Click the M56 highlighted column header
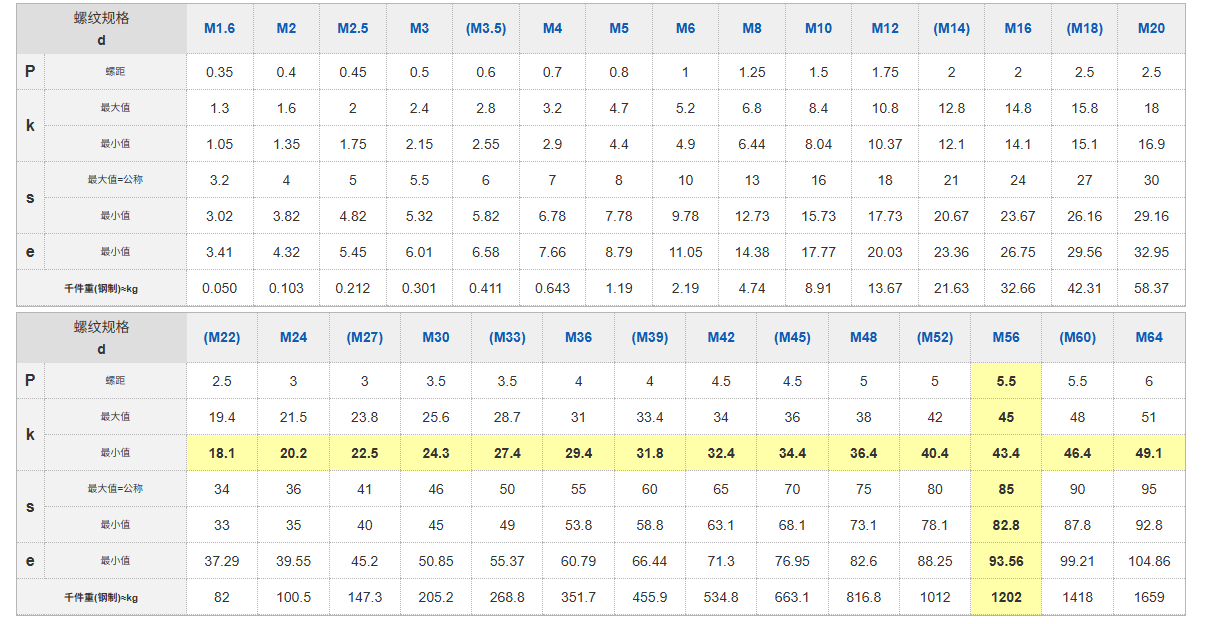Image resolution: width=1209 pixels, height=624 pixels. (x=1006, y=337)
